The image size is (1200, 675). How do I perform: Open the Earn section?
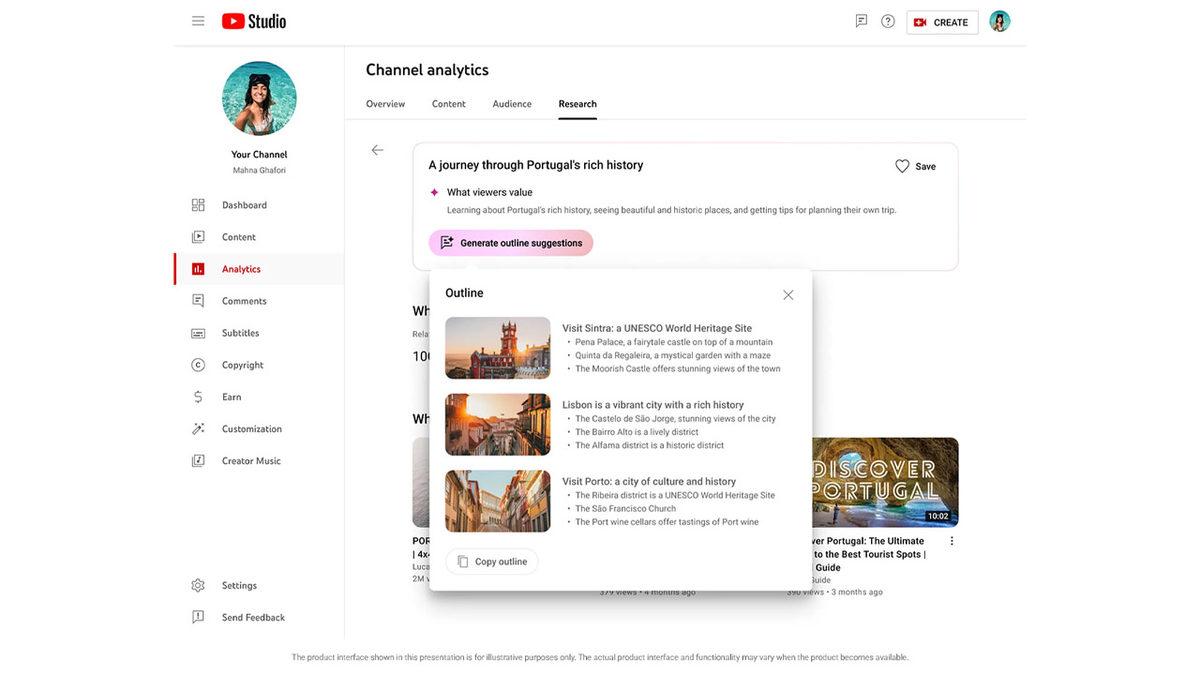[x=215, y=394]
